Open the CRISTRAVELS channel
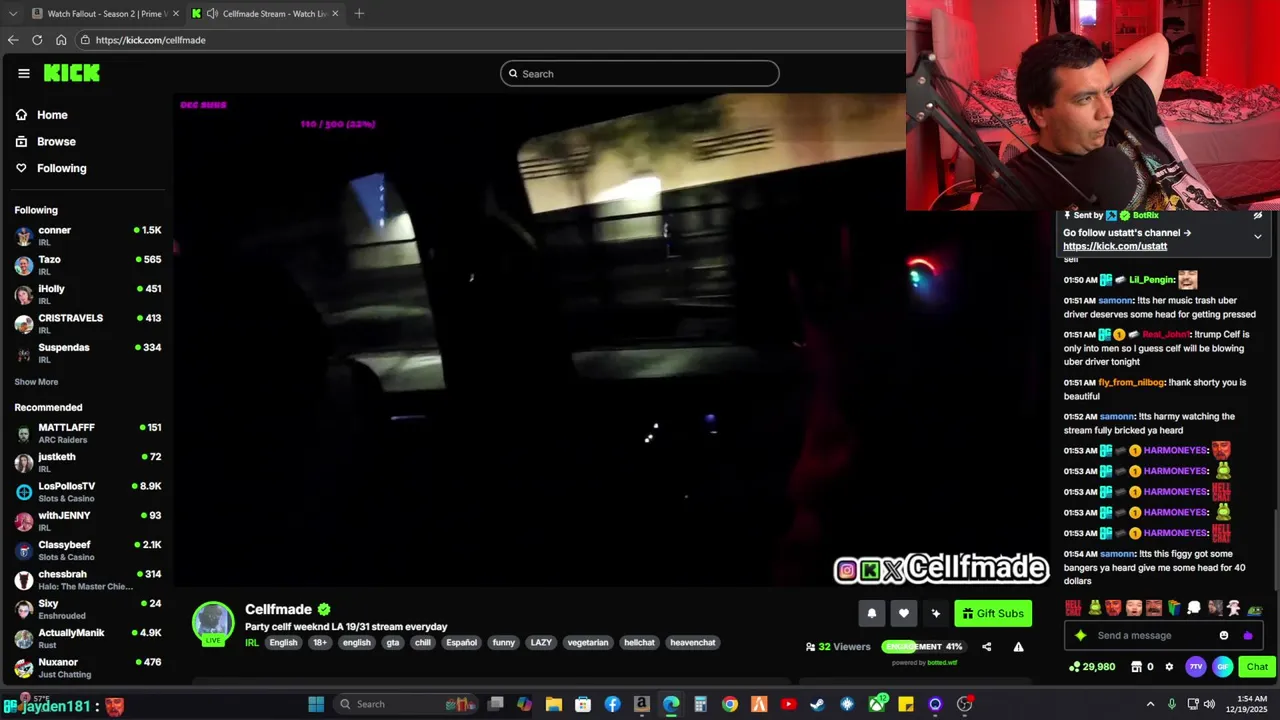The width and height of the screenshot is (1280, 720). [88, 323]
